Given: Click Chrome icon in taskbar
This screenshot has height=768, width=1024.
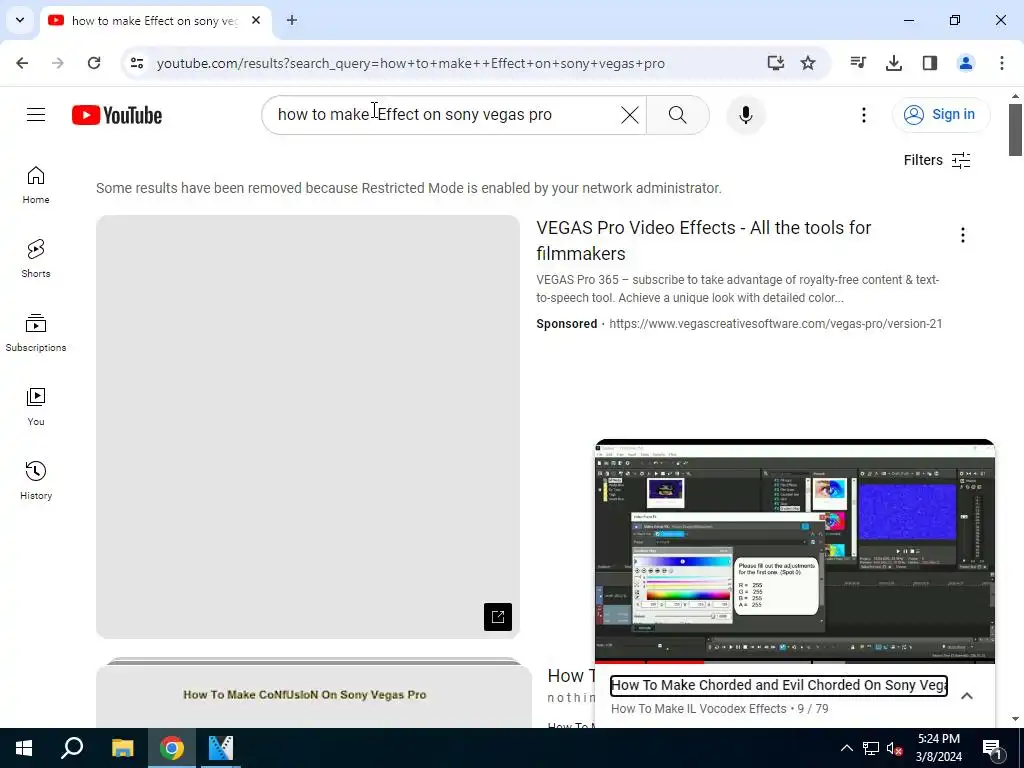Looking at the screenshot, I should tap(172, 748).
